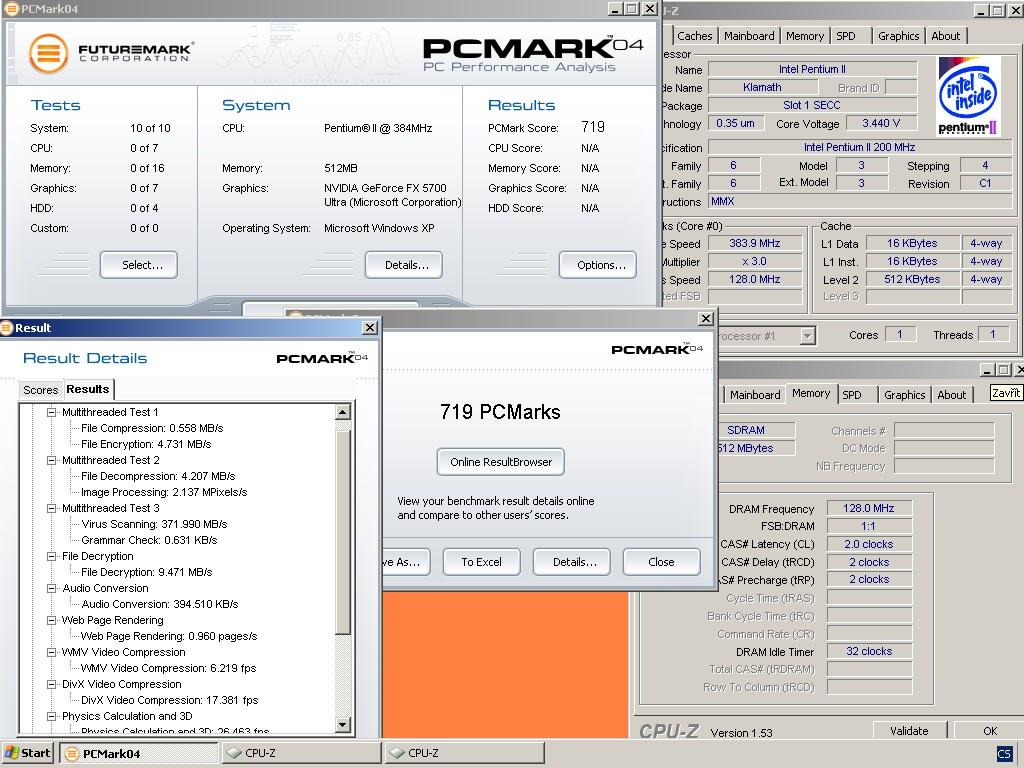This screenshot has height=768, width=1024.
Task: Collapse the File Decryption node
Action: point(52,556)
